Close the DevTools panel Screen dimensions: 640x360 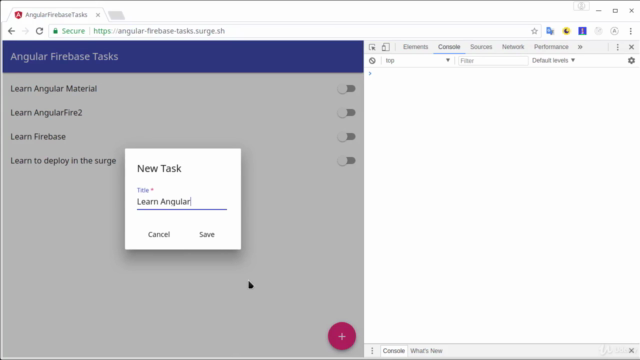[631, 47]
